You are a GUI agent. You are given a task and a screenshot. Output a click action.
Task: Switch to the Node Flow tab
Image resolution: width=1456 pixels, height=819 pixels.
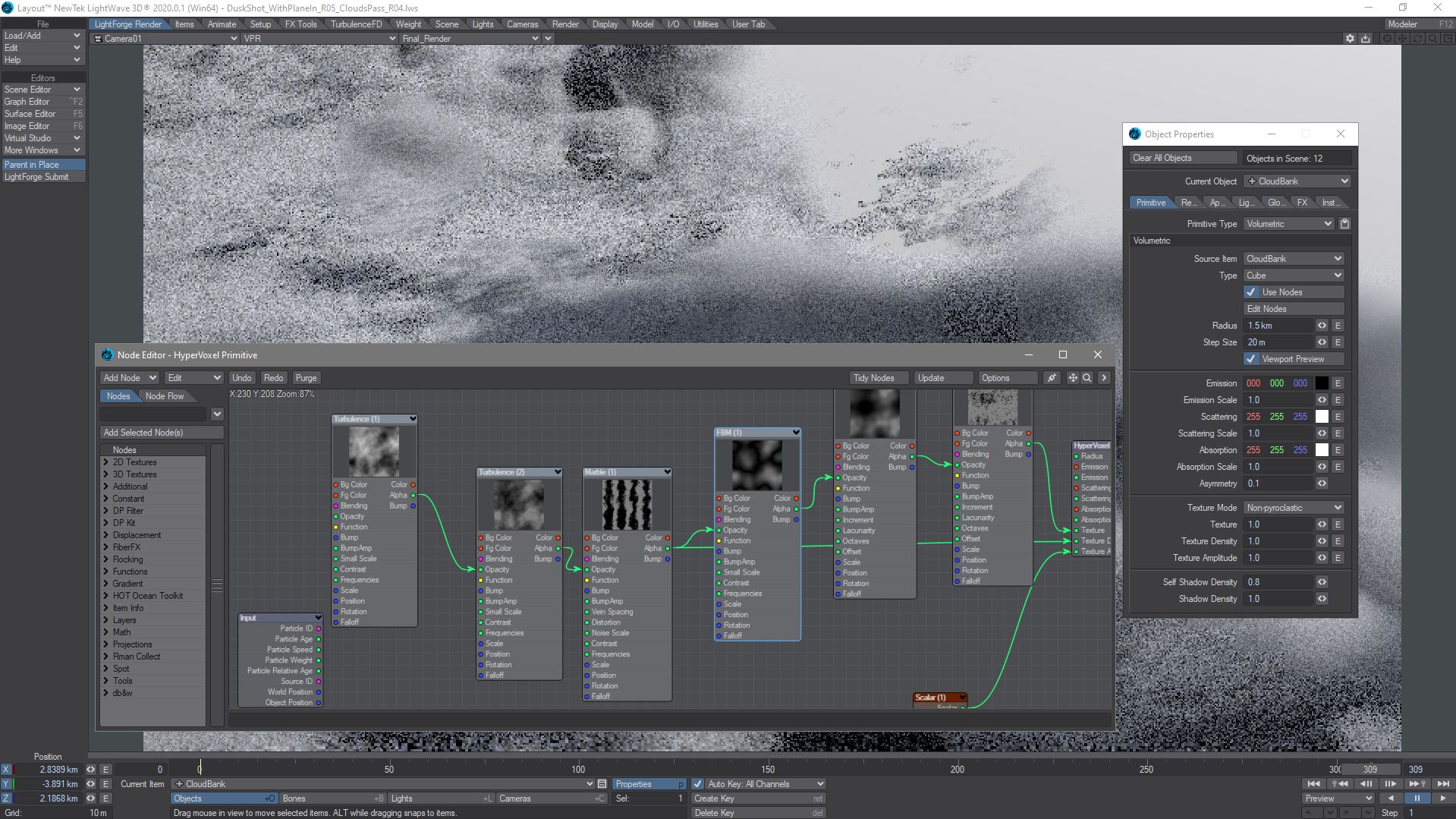[x=165, y=396]
